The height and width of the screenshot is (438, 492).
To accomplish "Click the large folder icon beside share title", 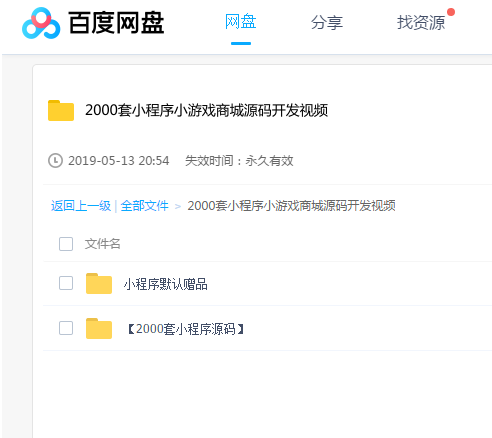I will pos(61,110).
